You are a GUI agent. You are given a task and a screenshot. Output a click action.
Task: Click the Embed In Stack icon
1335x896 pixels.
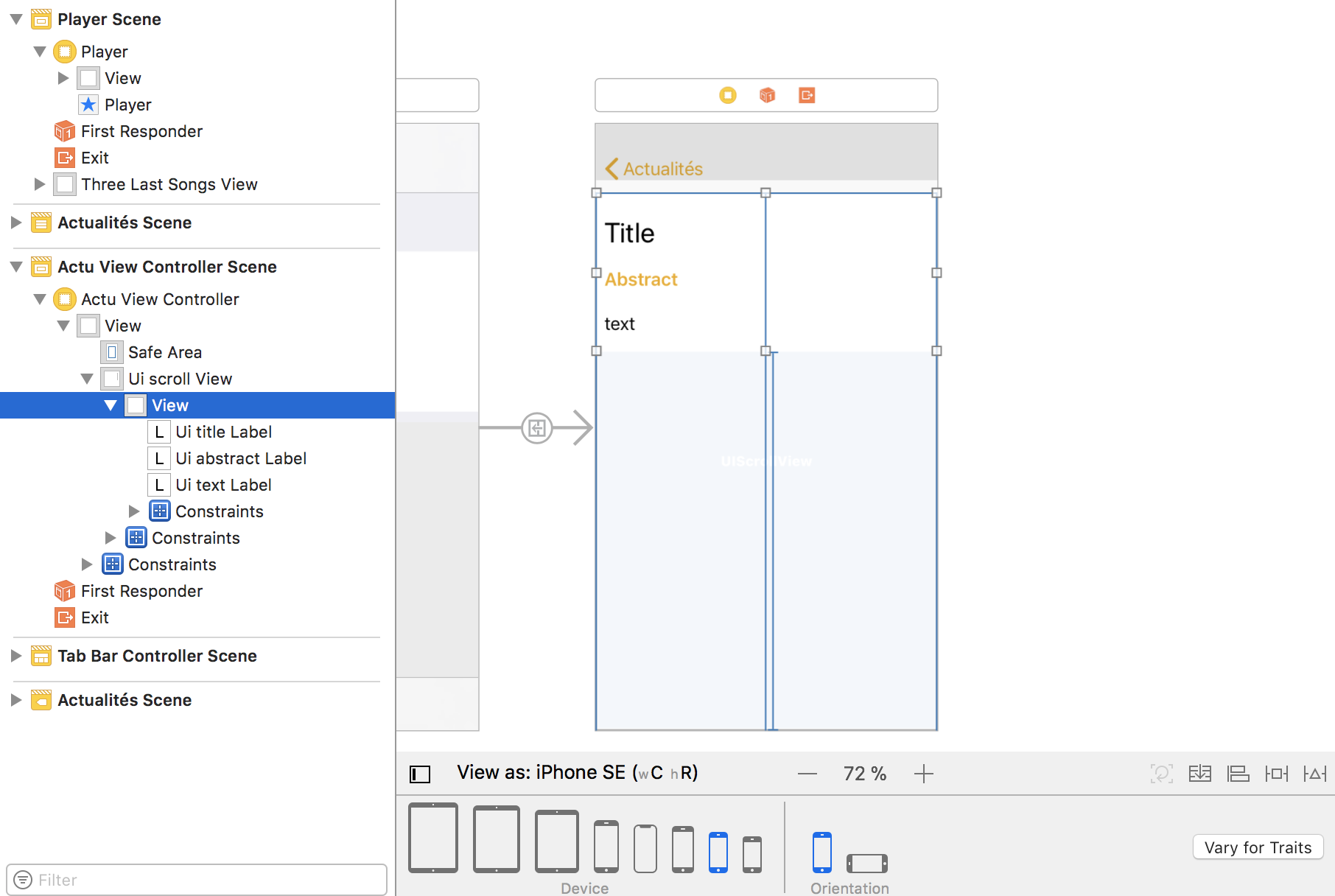tap(1200, 774)
